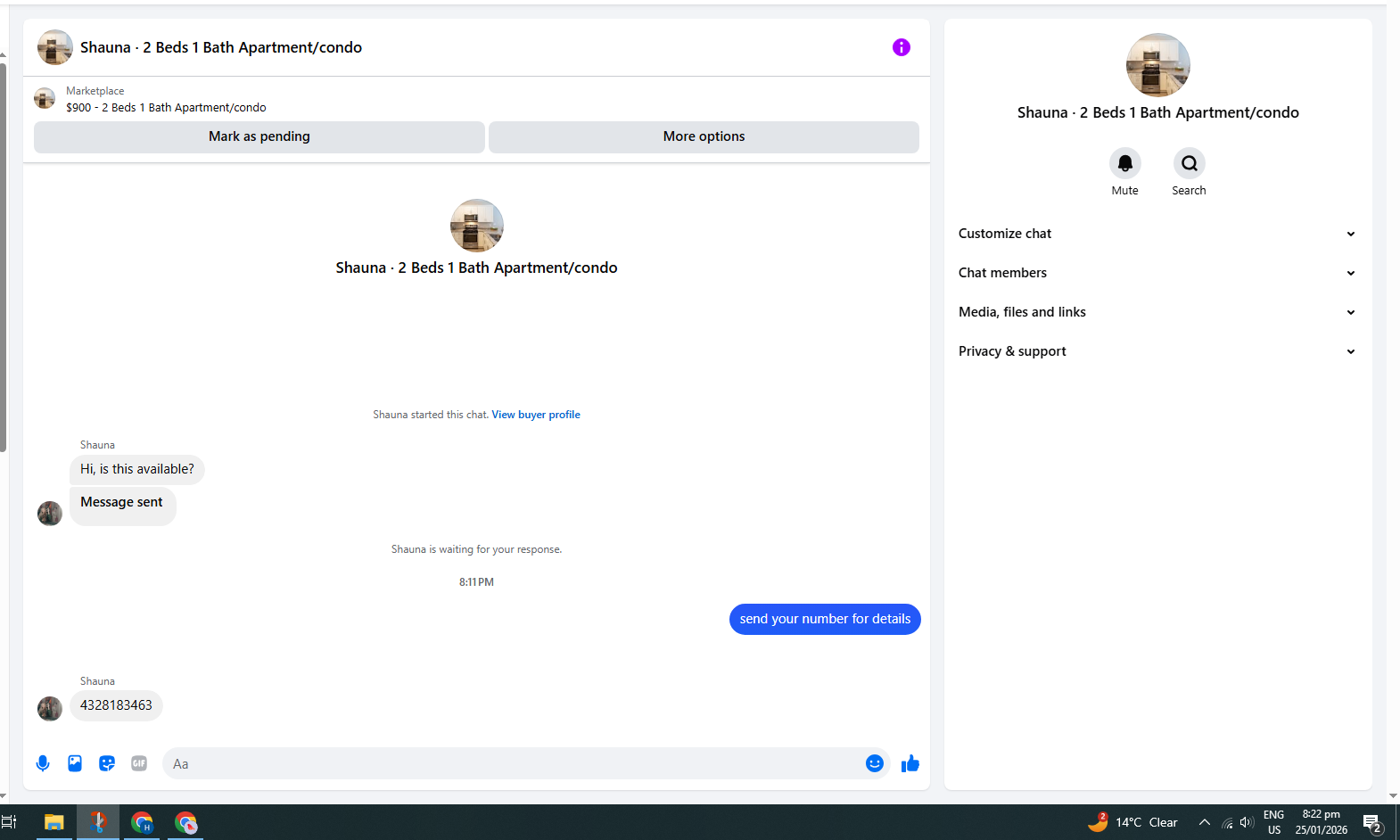The height and width of the screenshot is (840, 1400).
Task: Open the app with red pin icon on taskbar
Action: click(x=98, y=822)
